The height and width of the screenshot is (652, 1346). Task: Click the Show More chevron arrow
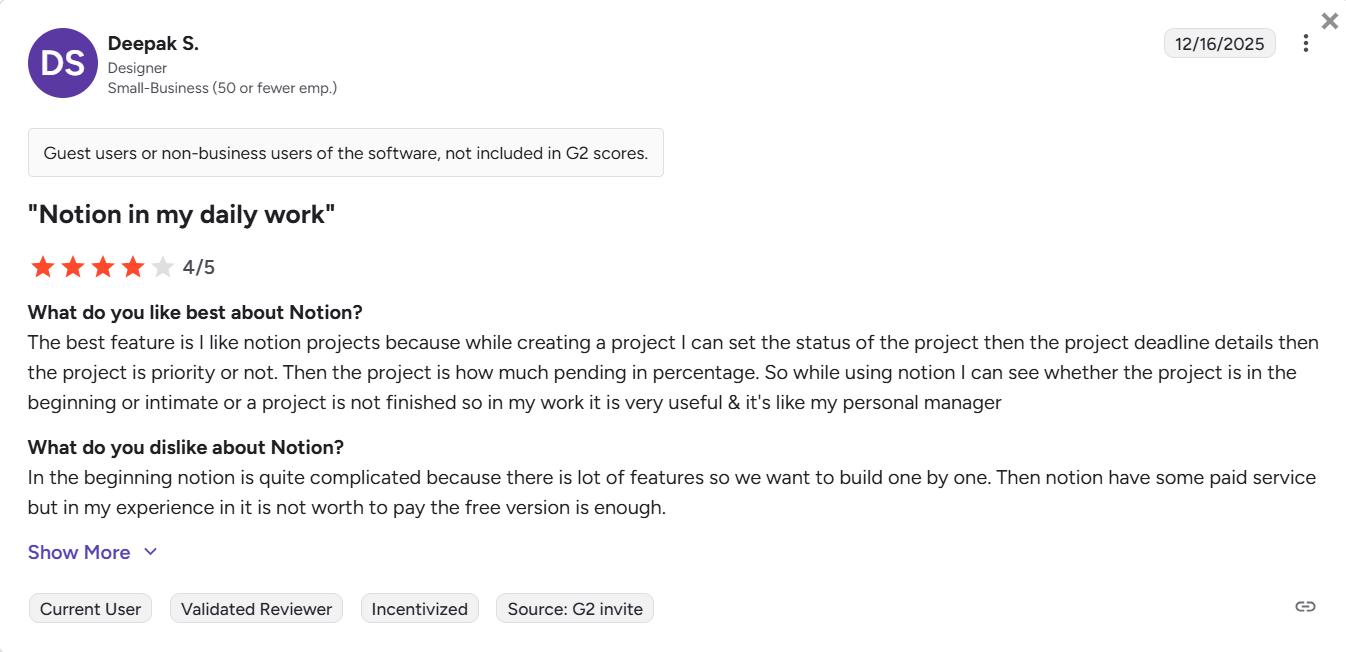tap(150, 552)
